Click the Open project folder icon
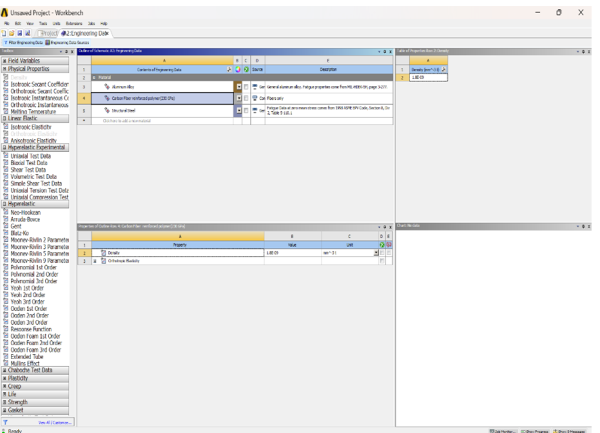Screen dimensions: 600x433 click(12, 33)
